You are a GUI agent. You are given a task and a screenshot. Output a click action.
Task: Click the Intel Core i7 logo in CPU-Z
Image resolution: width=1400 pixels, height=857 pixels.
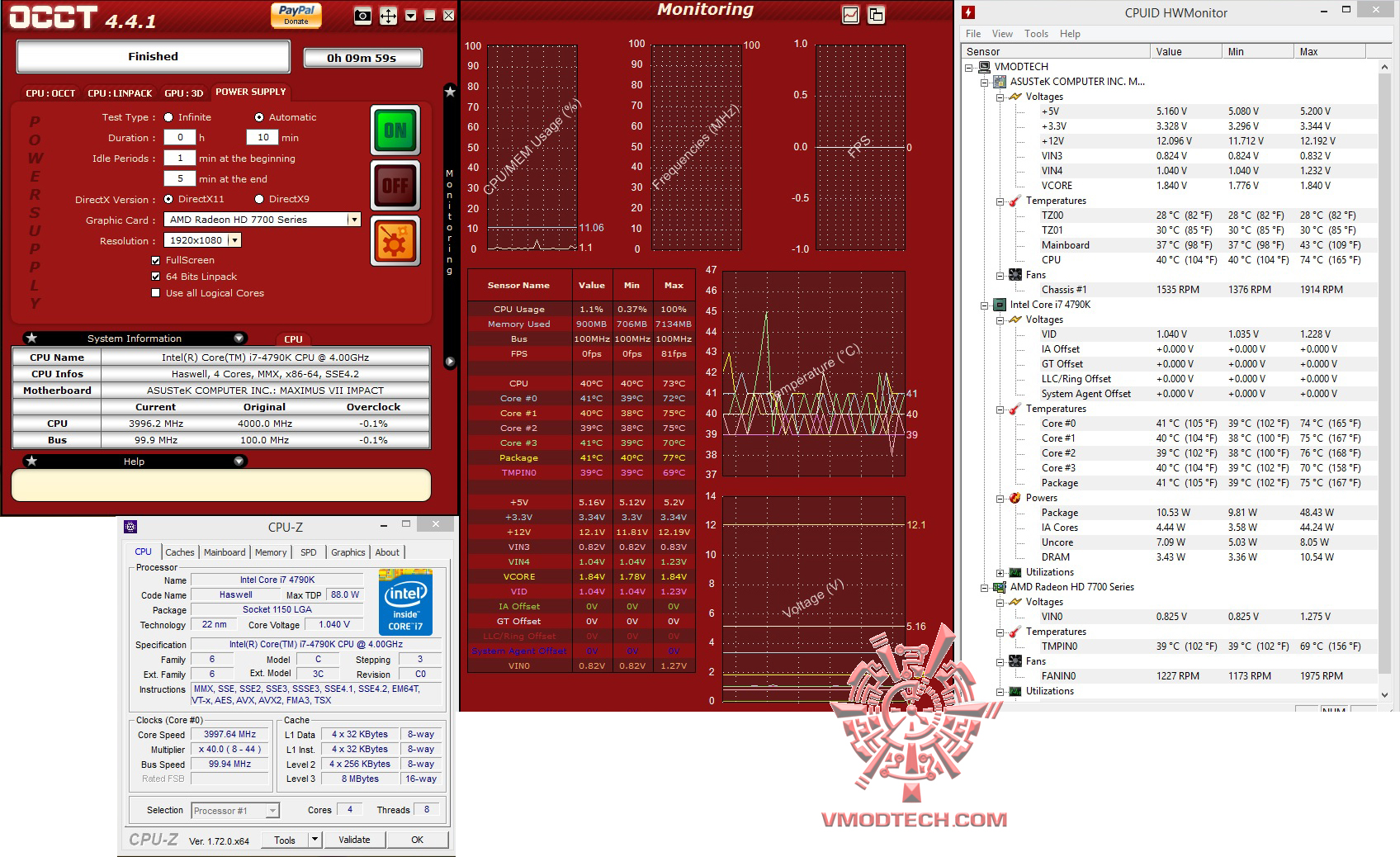(x=406, y=604)
